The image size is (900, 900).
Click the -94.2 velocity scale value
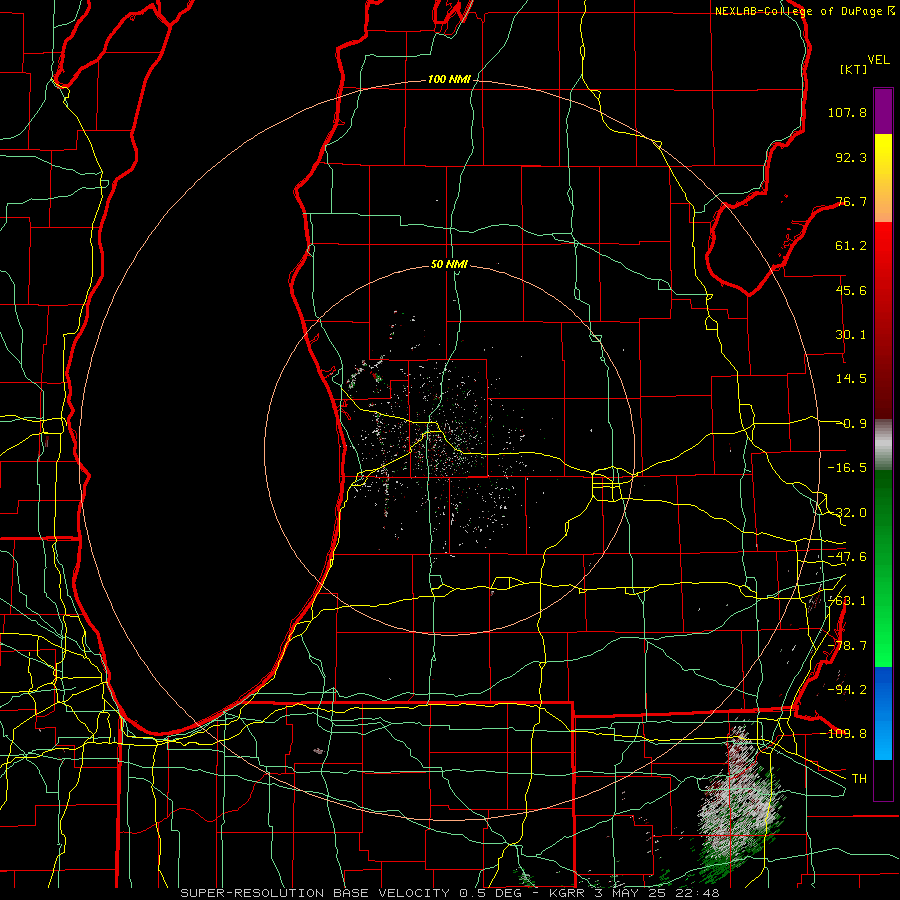(x=847, y=689)
